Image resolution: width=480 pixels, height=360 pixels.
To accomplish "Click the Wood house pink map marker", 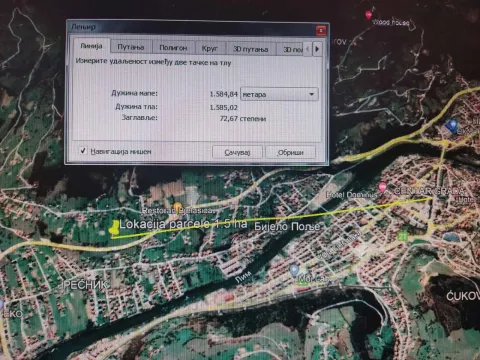I will pyautogui.click(x=368, y=15).
